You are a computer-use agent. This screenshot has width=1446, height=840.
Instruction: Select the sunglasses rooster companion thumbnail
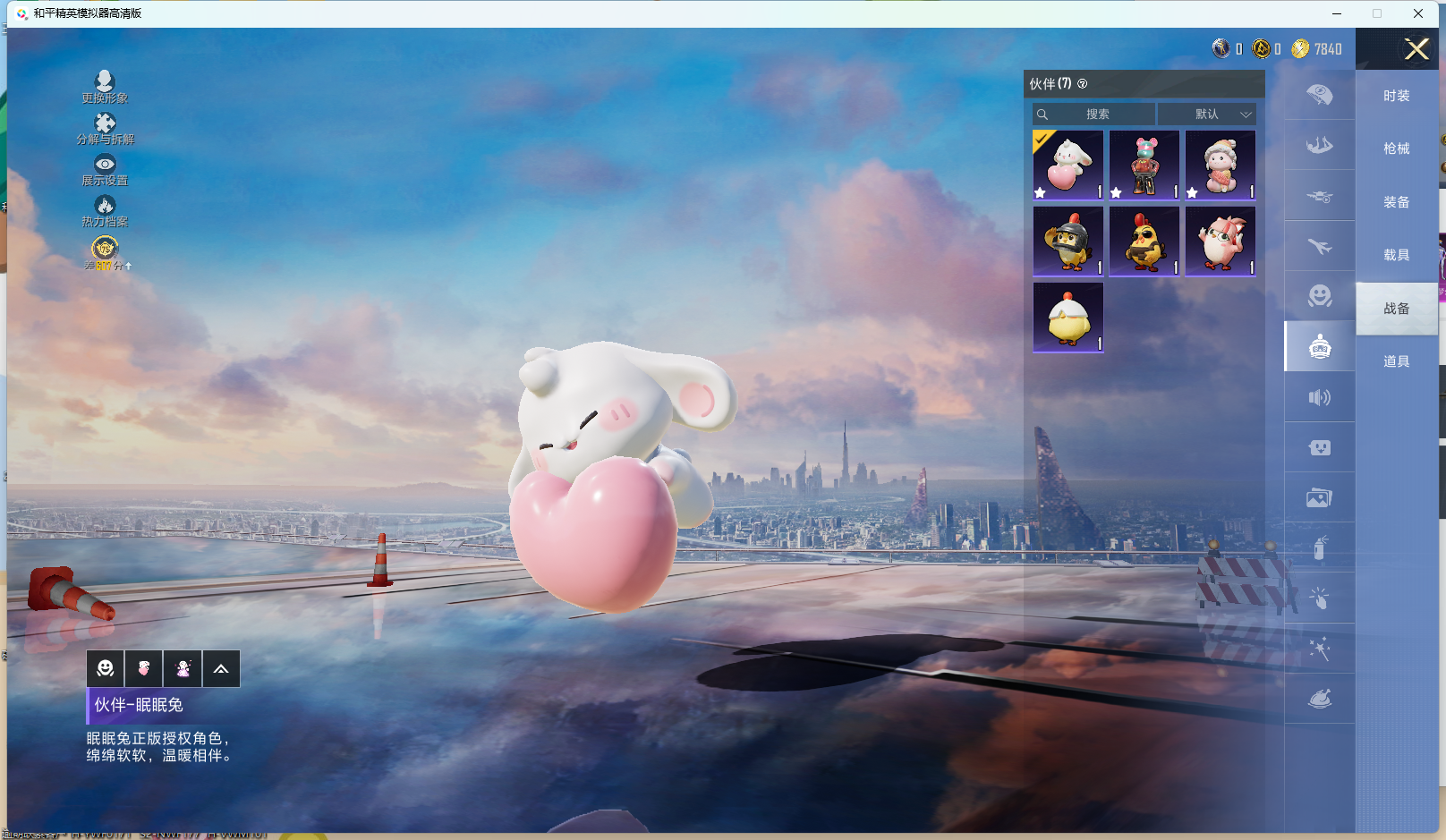(x=1144, y=242)
